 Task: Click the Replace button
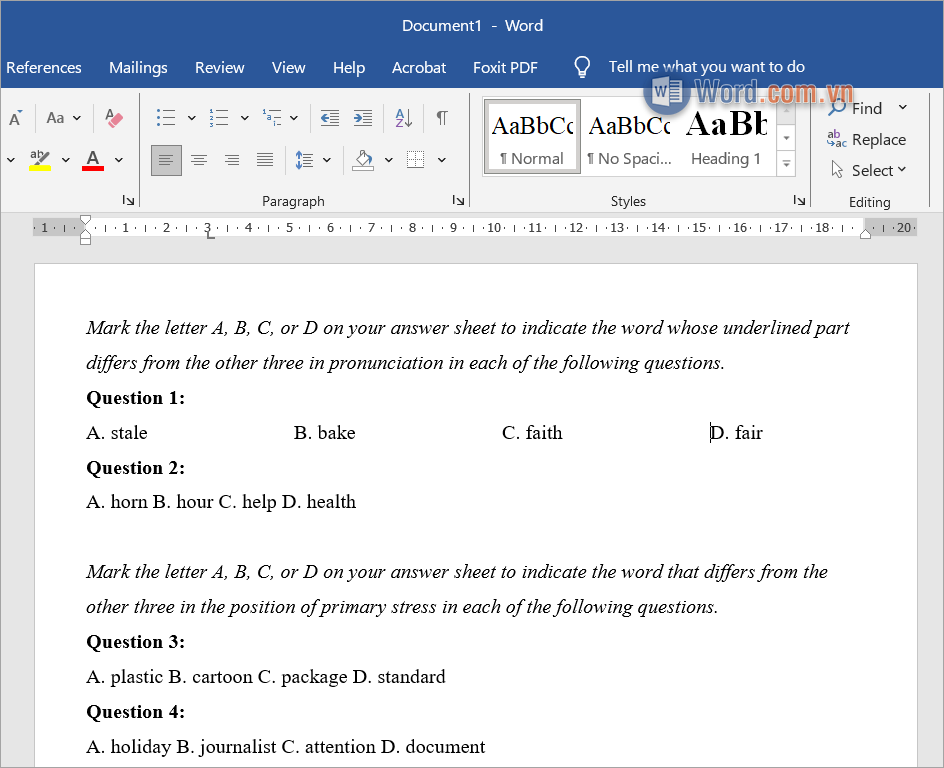pyautogui.click(x=867, y=140)
